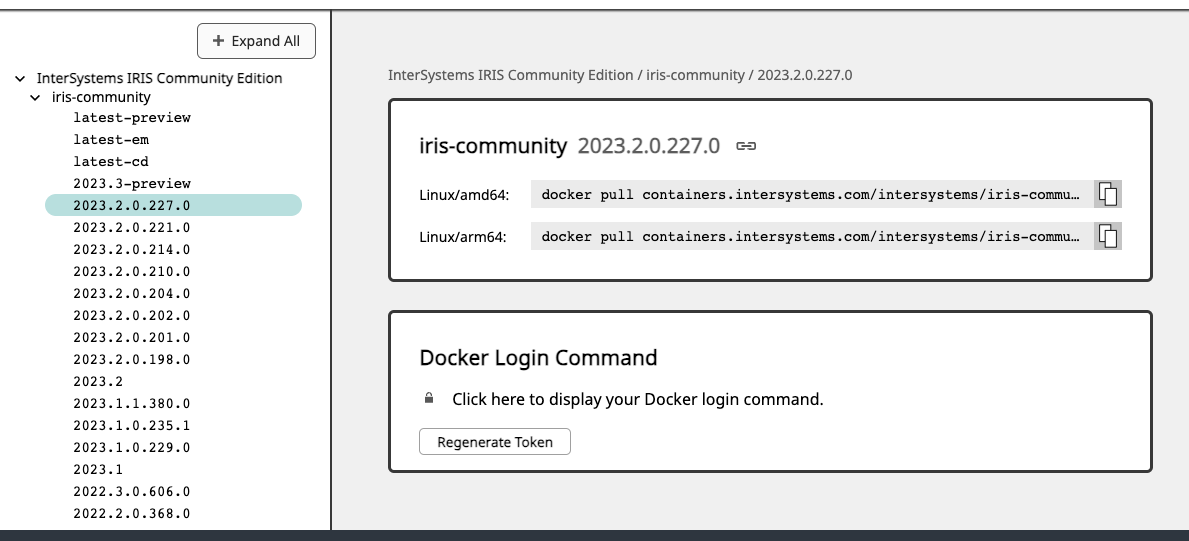Screen dimensions: 1189x541
Task: Click the permalink chain icon beside 2023.2.0.227.0
Action: click(x=746, y=146)
